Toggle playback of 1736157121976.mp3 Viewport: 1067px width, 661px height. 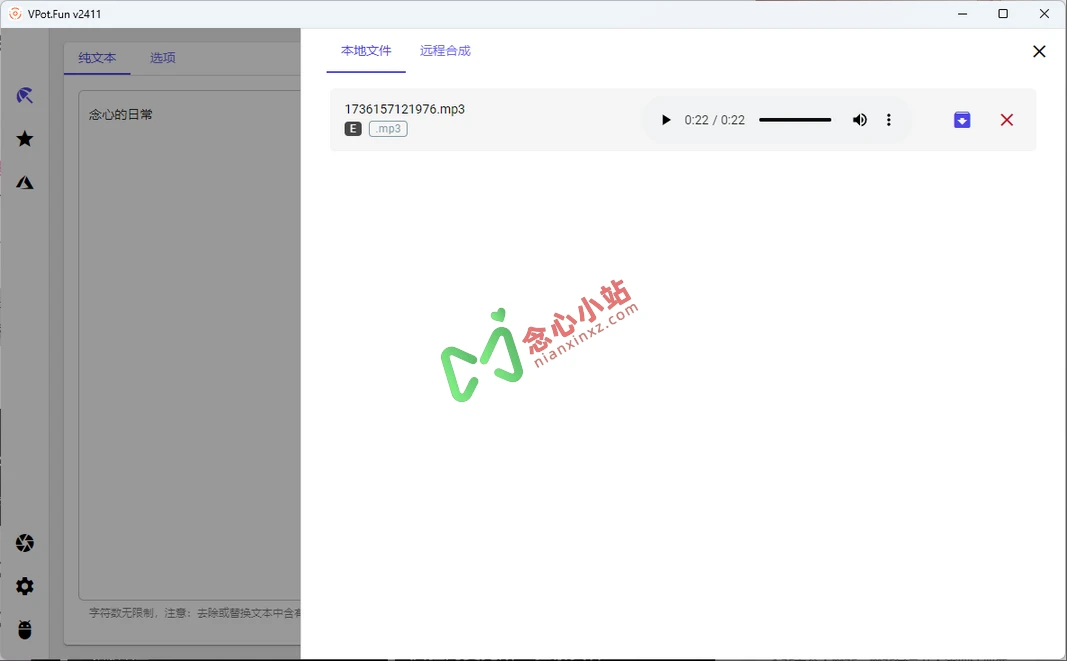point(666,119)
